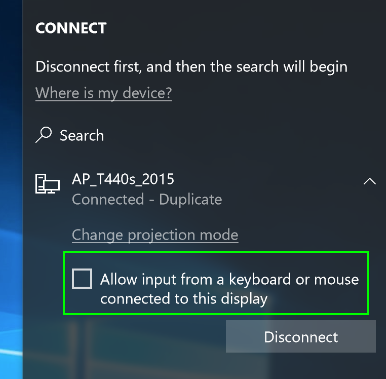Click the word "mode" in the projection link
Image resolution: width=386 pixels, height=379 pixels.
tap(219, 235)
